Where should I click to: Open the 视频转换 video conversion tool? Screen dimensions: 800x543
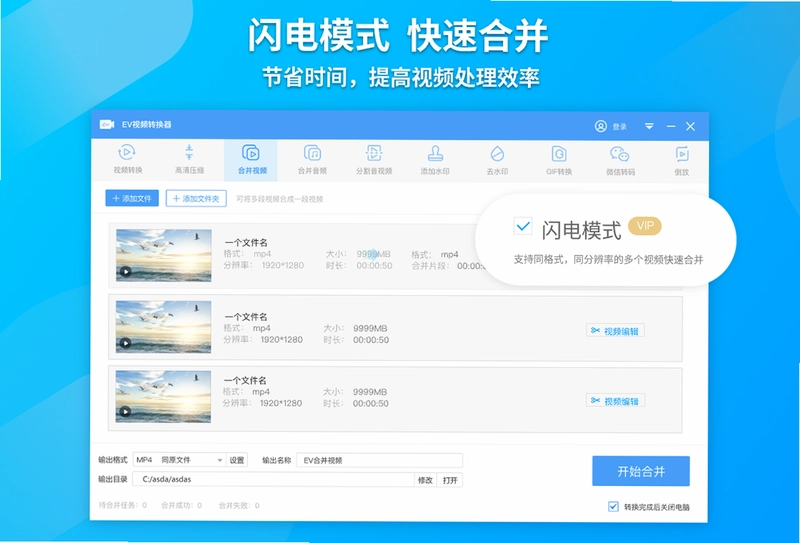coord(128,160)
